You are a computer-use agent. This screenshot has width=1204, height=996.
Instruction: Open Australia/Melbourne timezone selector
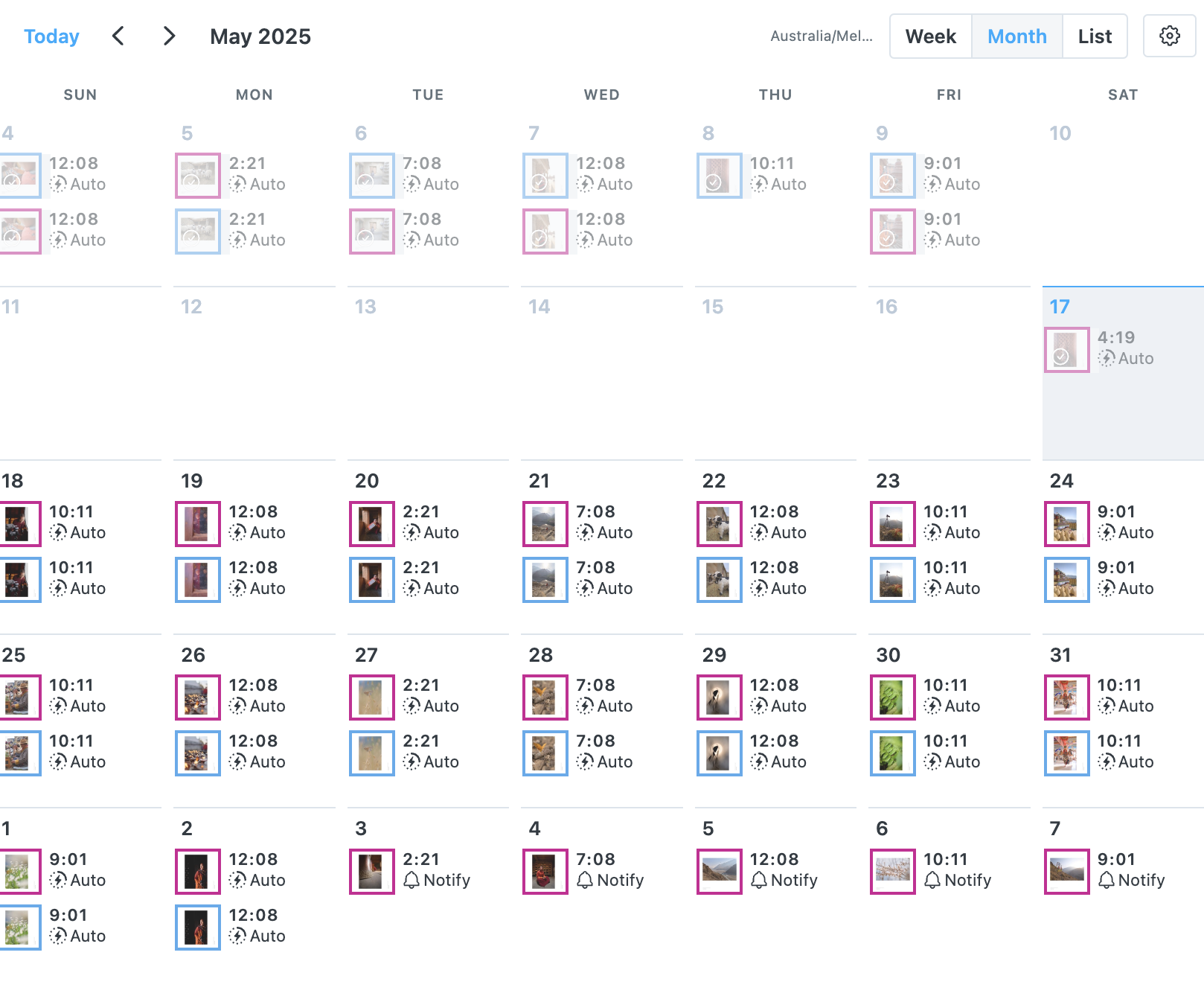pyautogui.click(x=822, y=36)
